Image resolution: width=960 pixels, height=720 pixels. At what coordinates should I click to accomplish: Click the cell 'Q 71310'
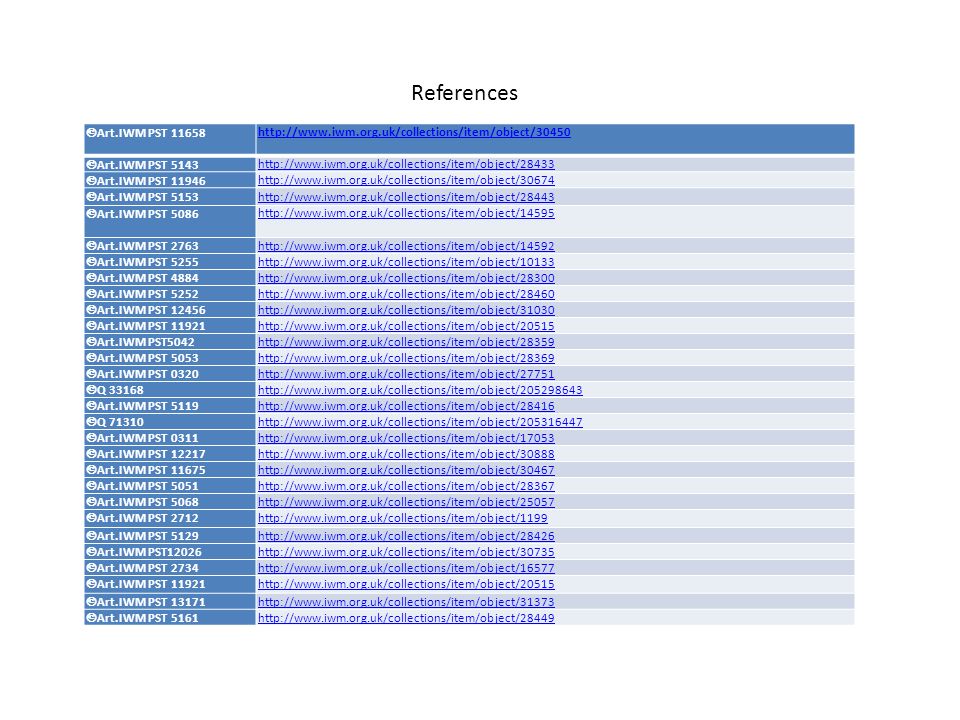coord(170,422)
